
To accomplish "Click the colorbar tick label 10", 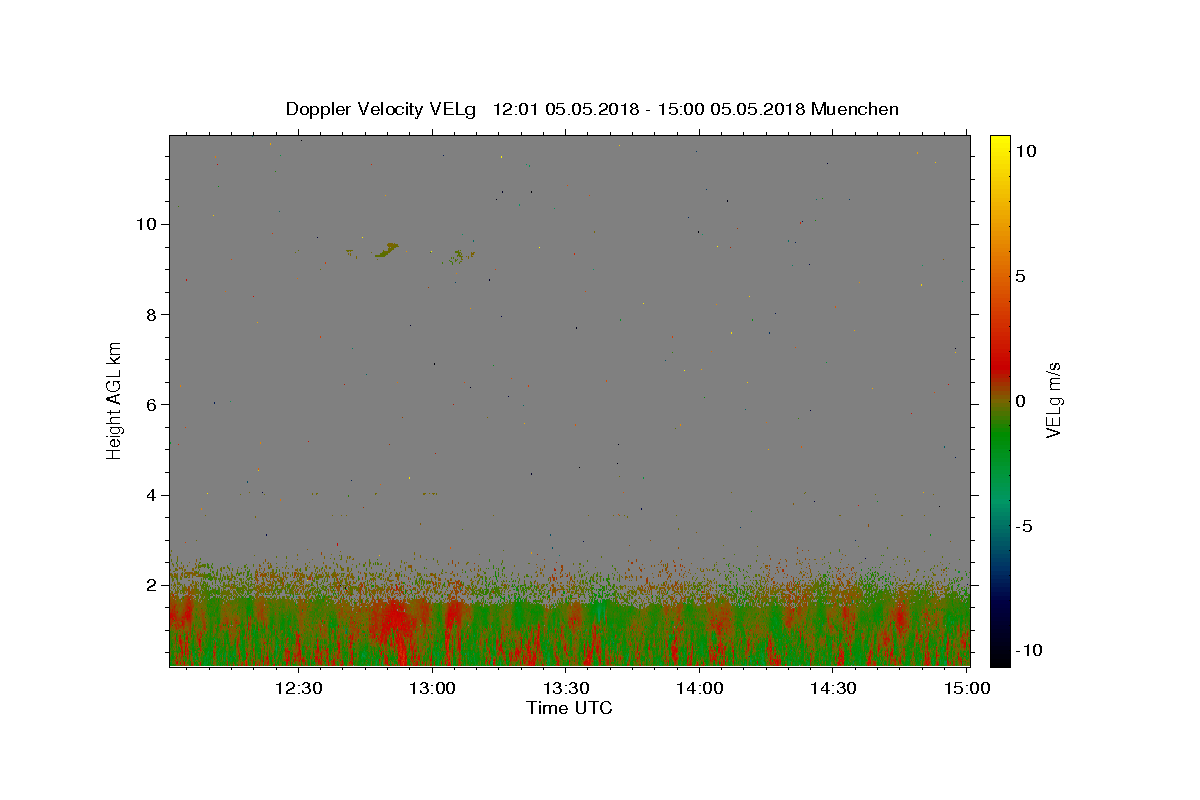I will pyautogui.click(x=1026, y=151).
